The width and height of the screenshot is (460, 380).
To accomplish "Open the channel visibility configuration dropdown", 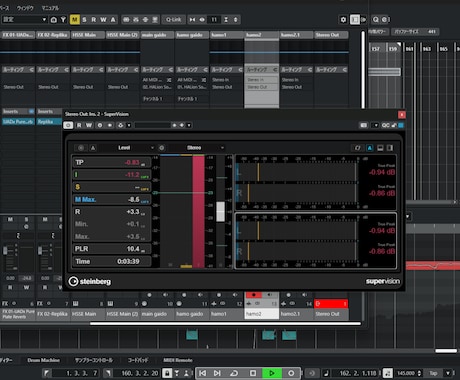I will (24, 20).
